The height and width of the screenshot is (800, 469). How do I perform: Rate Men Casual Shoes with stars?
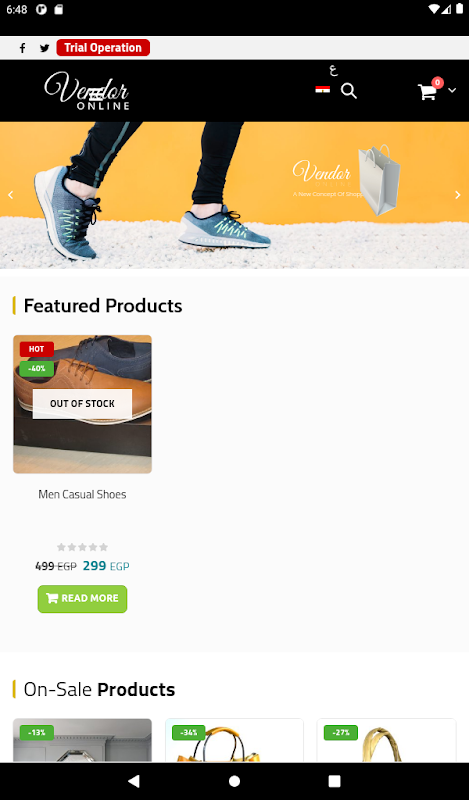tap(82, 547)
